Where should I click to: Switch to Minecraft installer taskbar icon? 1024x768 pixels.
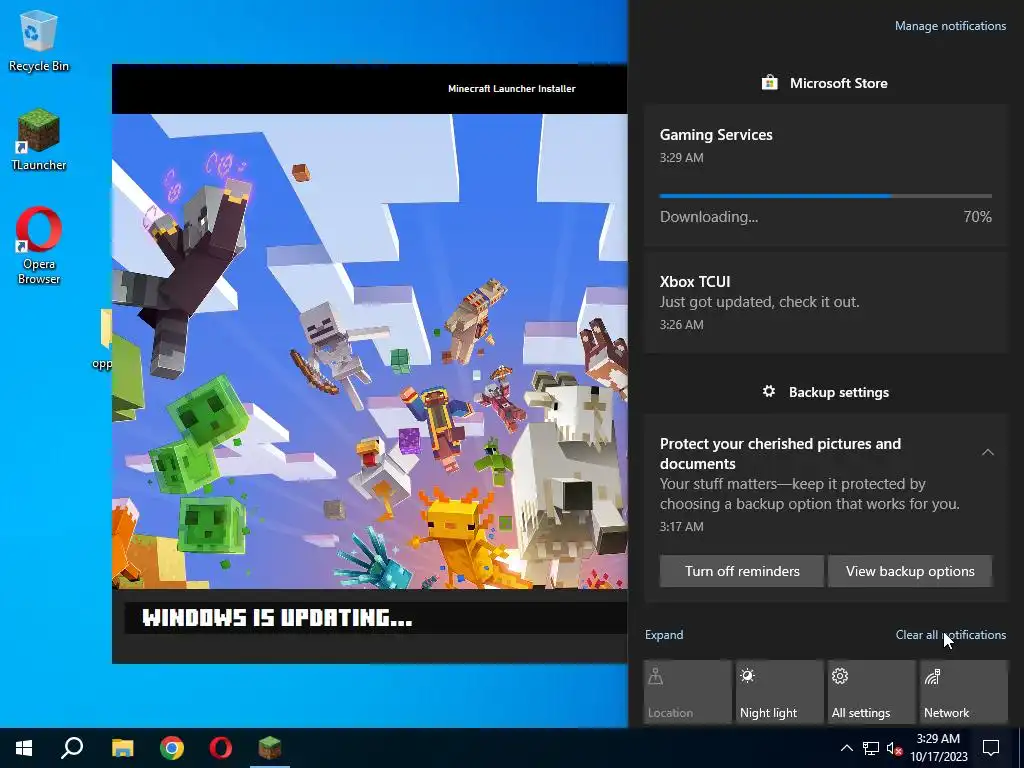pyautogui.click(x=270, y=748)
